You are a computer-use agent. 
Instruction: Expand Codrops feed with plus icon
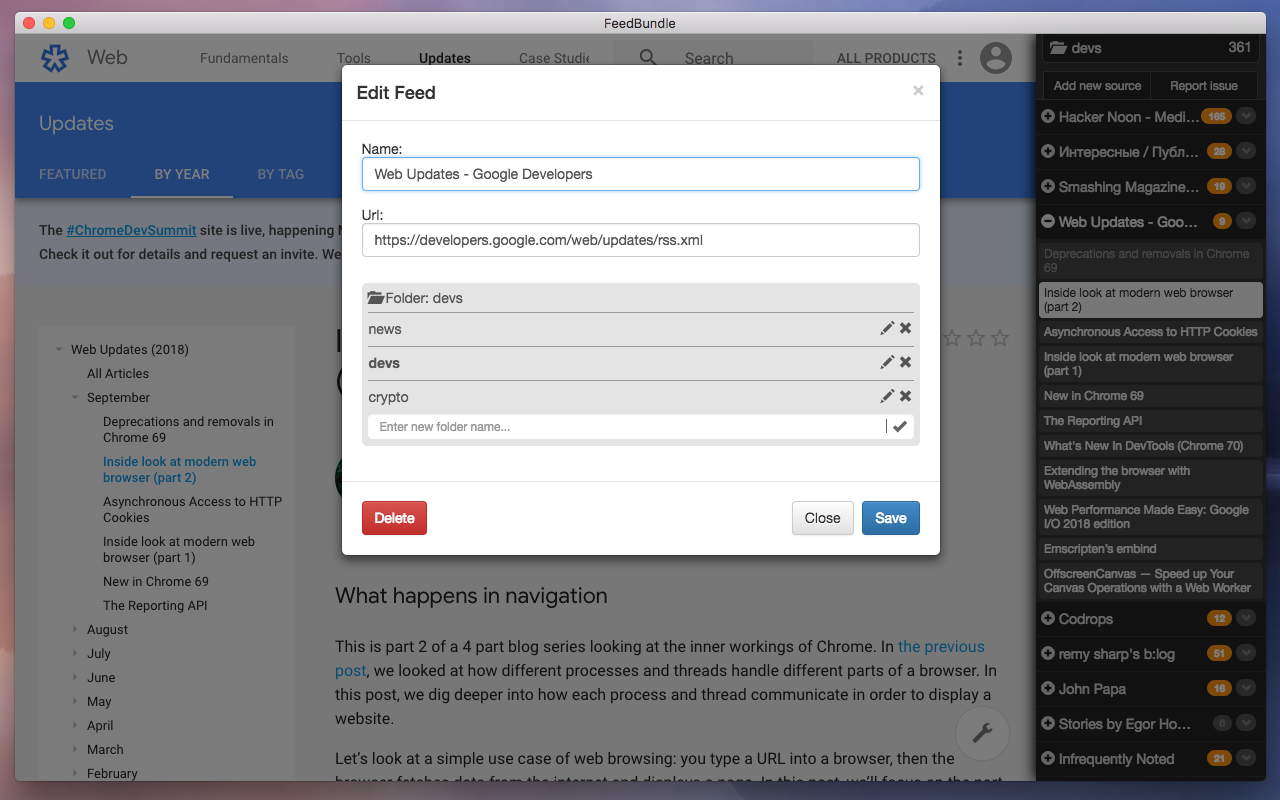1048,619
